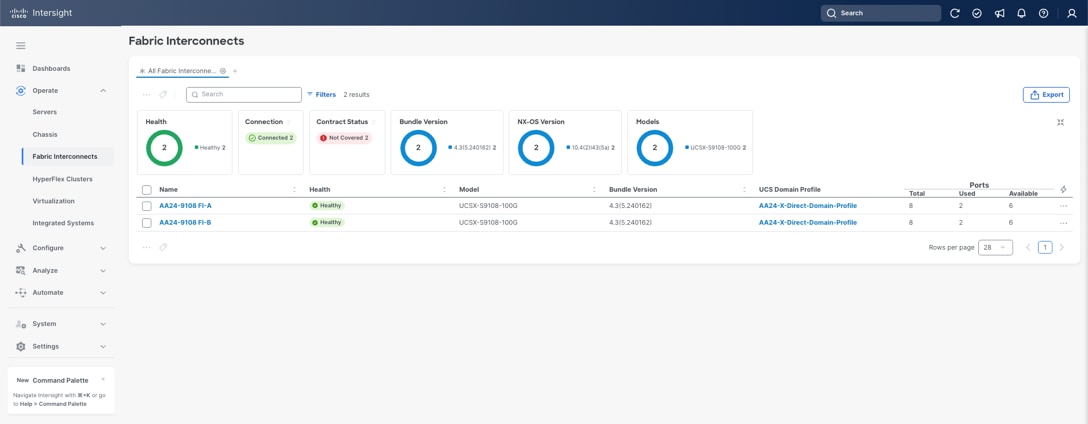Click the green Health donut chart
1088x424 pixels.
coord(164,148)
